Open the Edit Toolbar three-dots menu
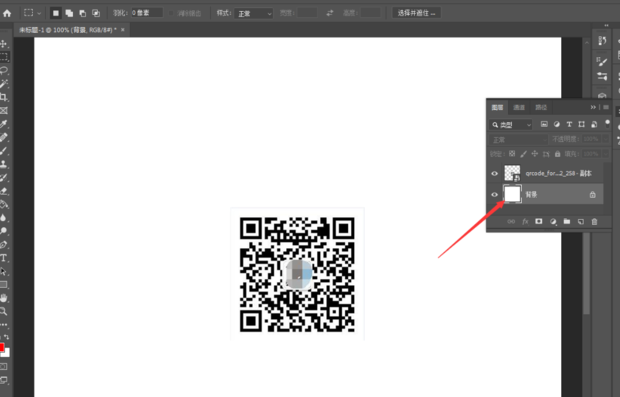This screenshot has height=397, width=620. click(4, 324)
